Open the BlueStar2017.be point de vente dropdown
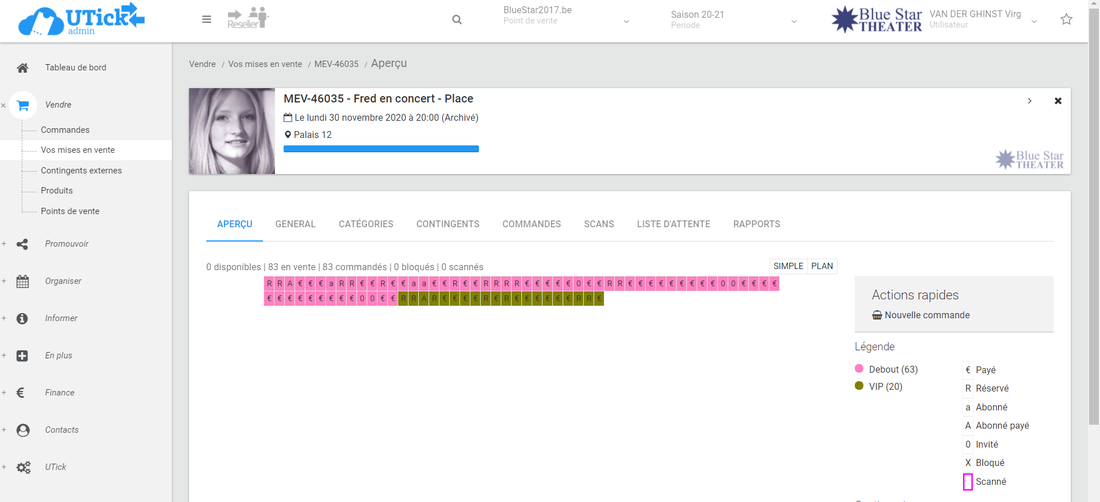 565,17
